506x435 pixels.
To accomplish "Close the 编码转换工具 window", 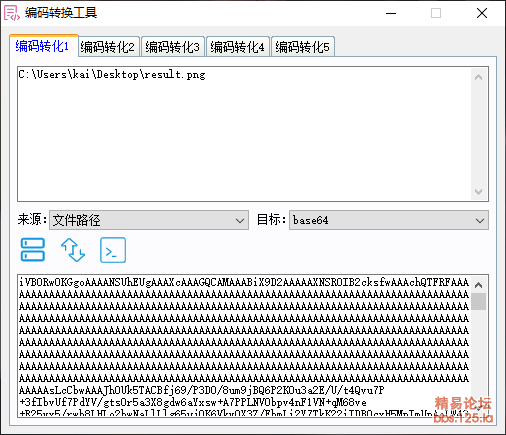I will pos(482,13).
